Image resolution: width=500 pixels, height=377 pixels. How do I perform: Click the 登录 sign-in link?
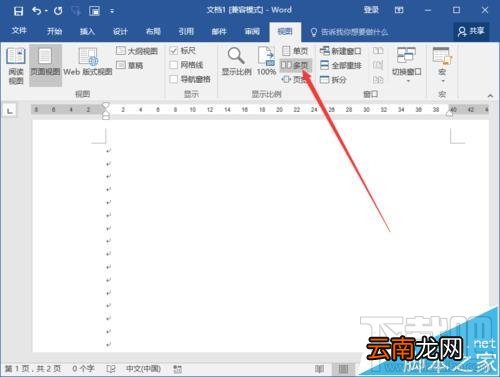[x=371, y=10]
